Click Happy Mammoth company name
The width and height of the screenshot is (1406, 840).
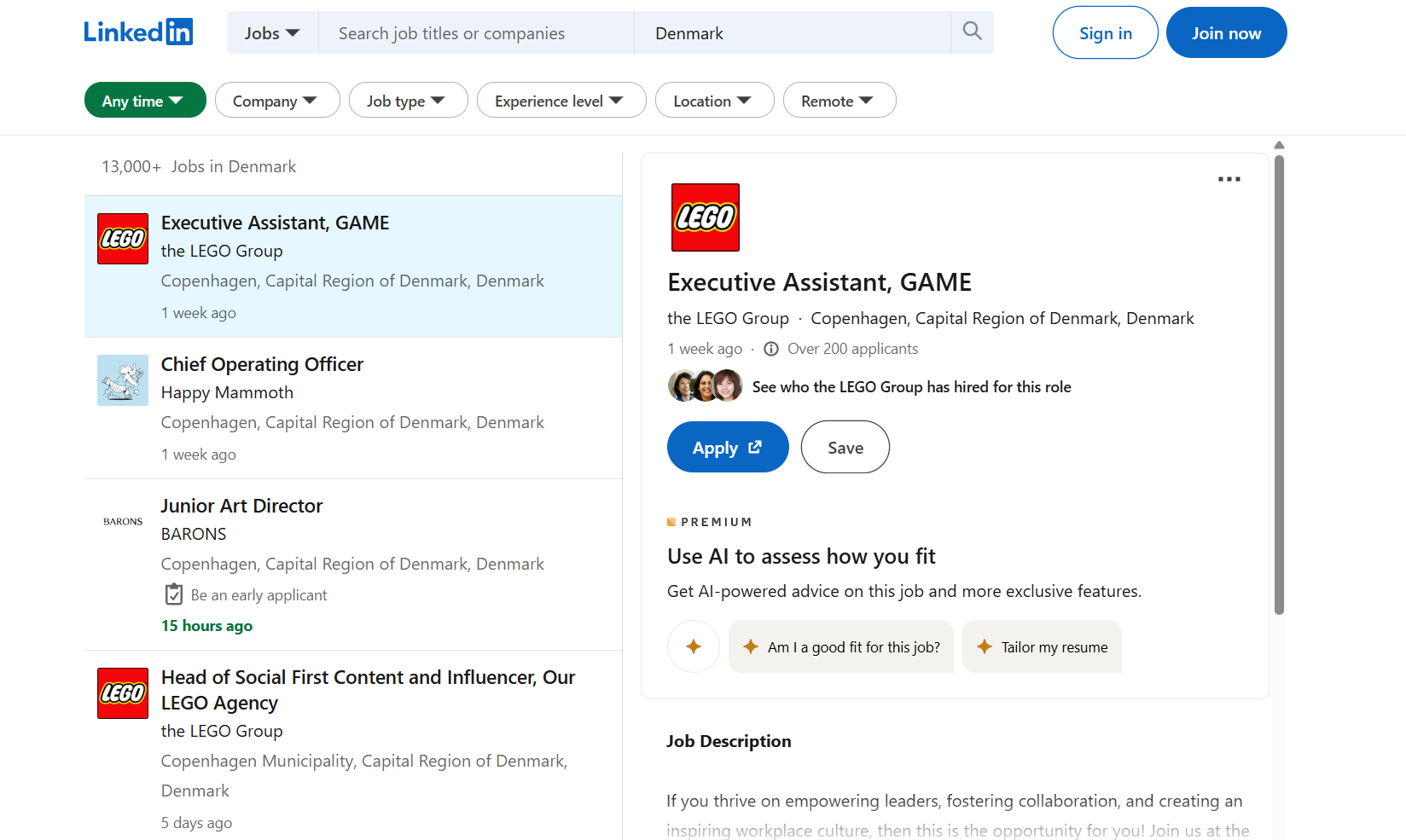[227, 392]
